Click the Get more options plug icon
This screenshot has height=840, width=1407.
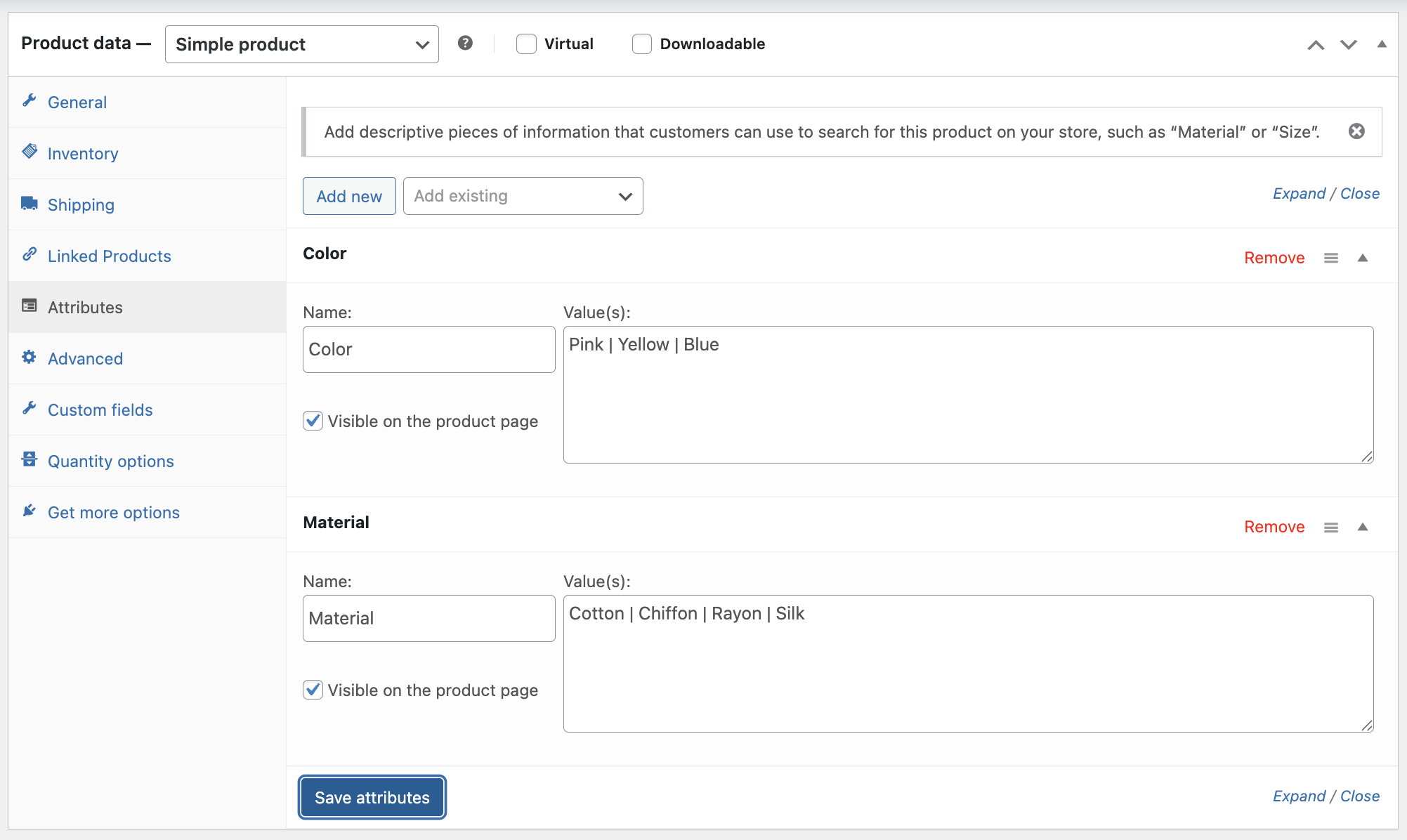(30, 511)
